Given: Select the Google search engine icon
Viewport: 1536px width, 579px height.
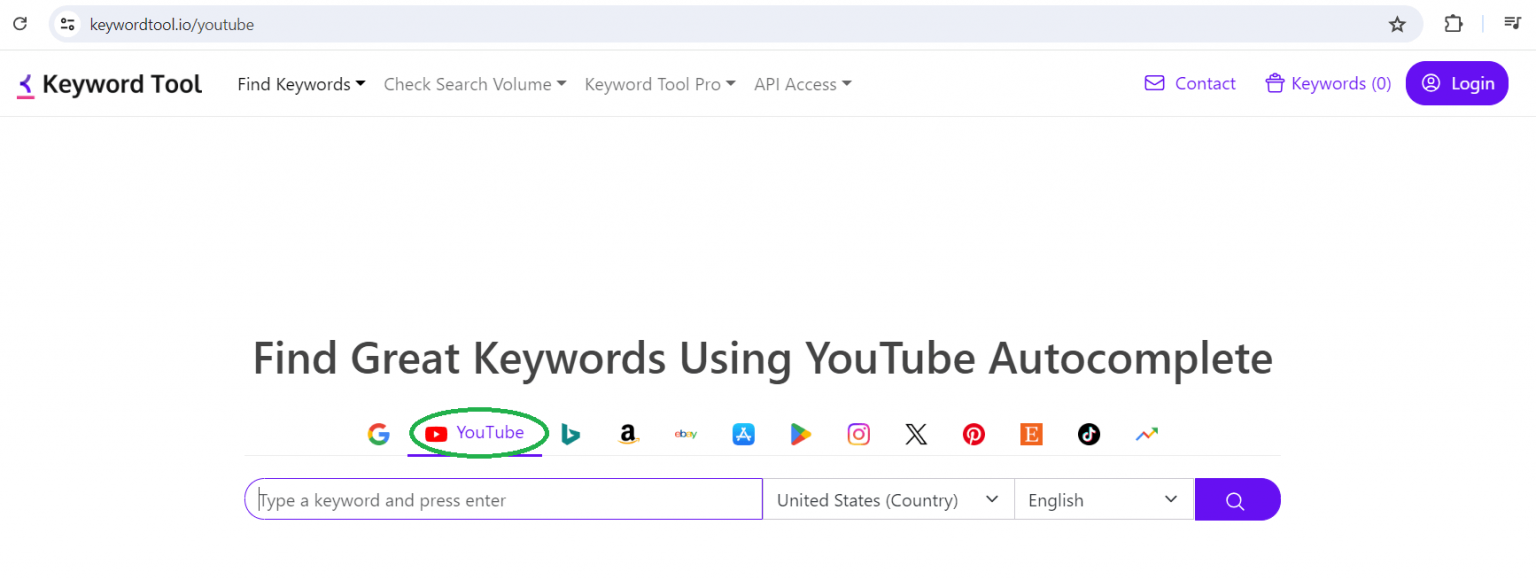Looking at the screenshot, I should [378, 434].
